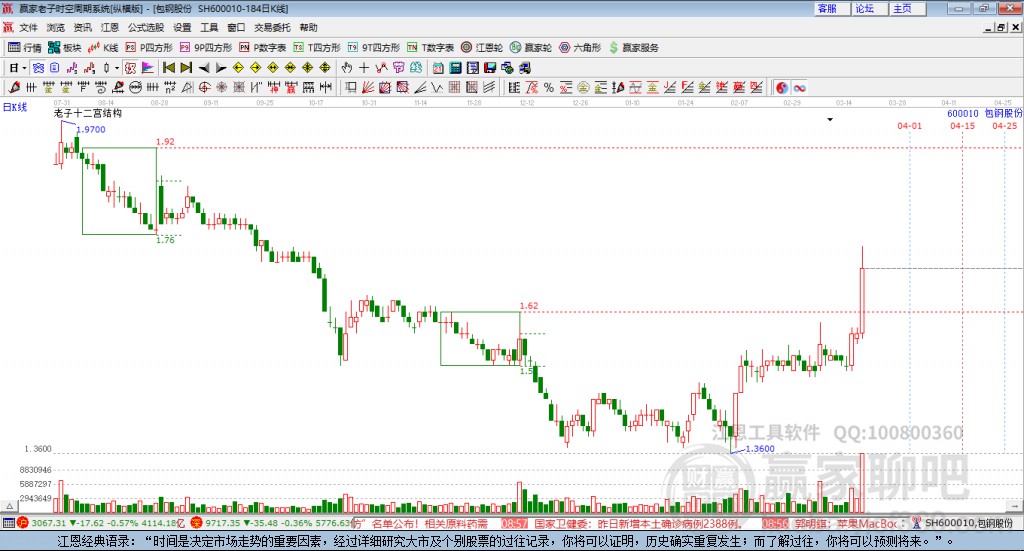The width and height of the screenshot is (1024, 551).
Task: Click the save floppy disk icon
Action: pos(490,68)
